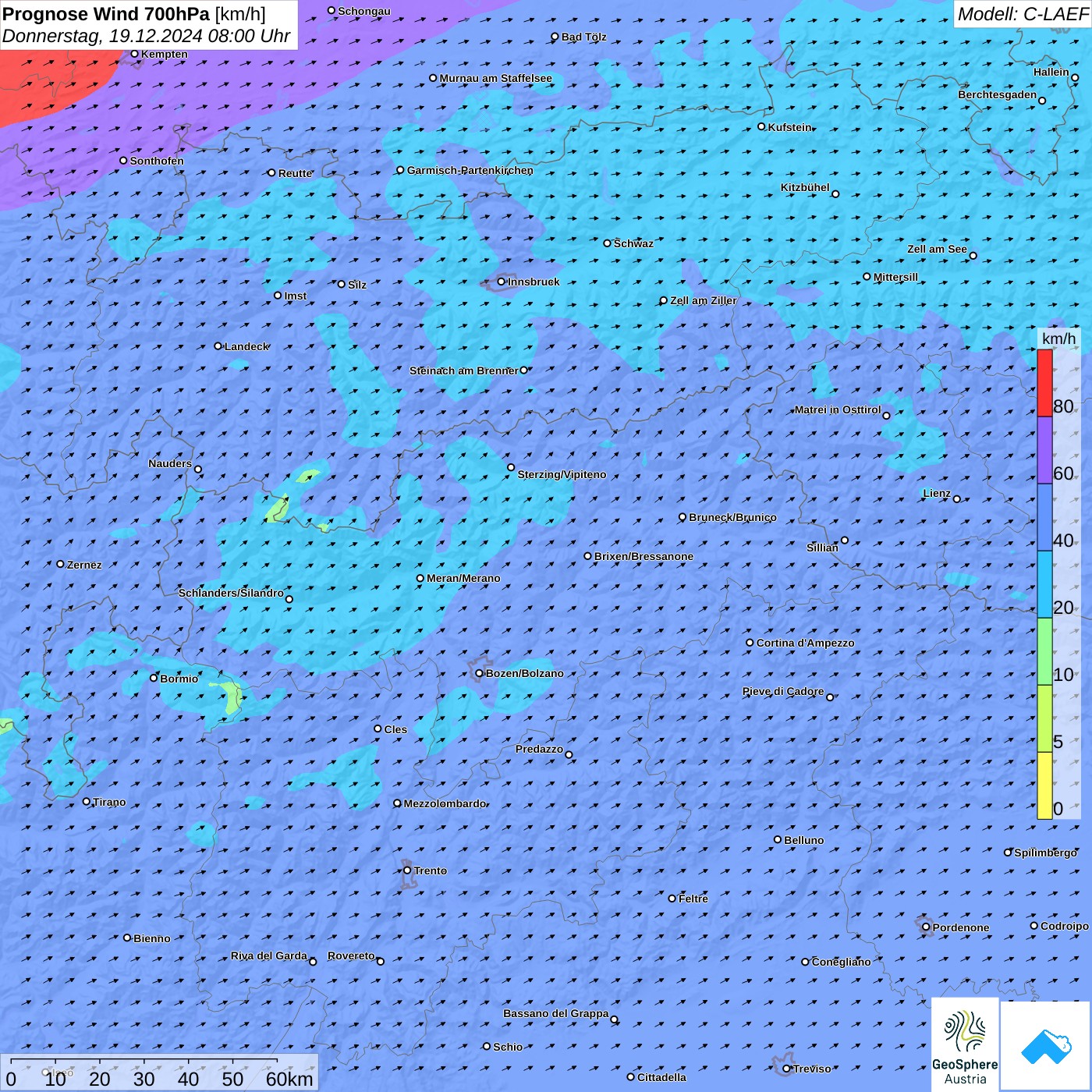Click the 'Rovereto' label
Image resolution: width=1092 pixels, height=1092 pixels.
[x=351, y=955]
